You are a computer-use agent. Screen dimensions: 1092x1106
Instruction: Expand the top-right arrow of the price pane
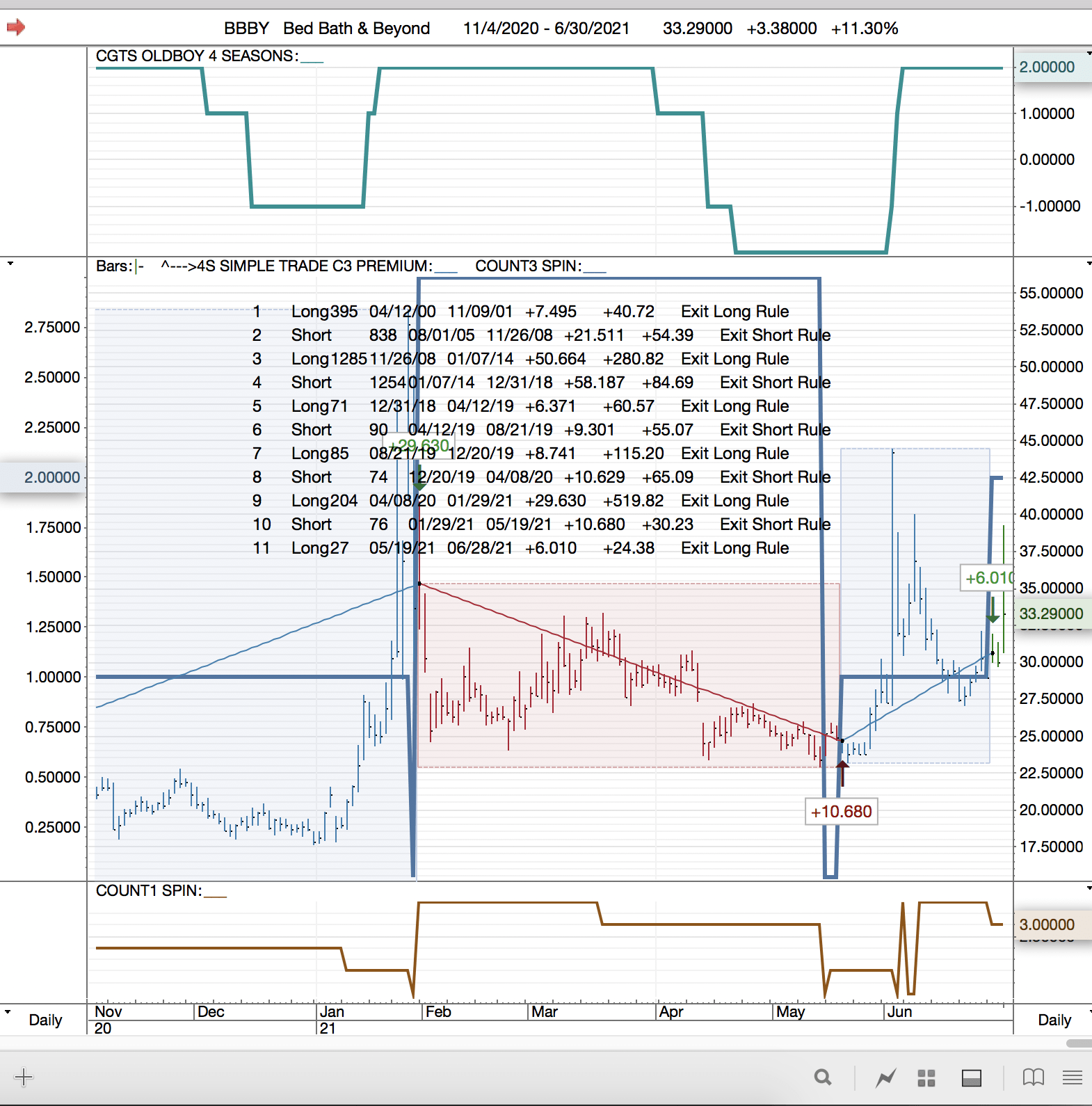pyautogui.click(x=1089, y=264)
